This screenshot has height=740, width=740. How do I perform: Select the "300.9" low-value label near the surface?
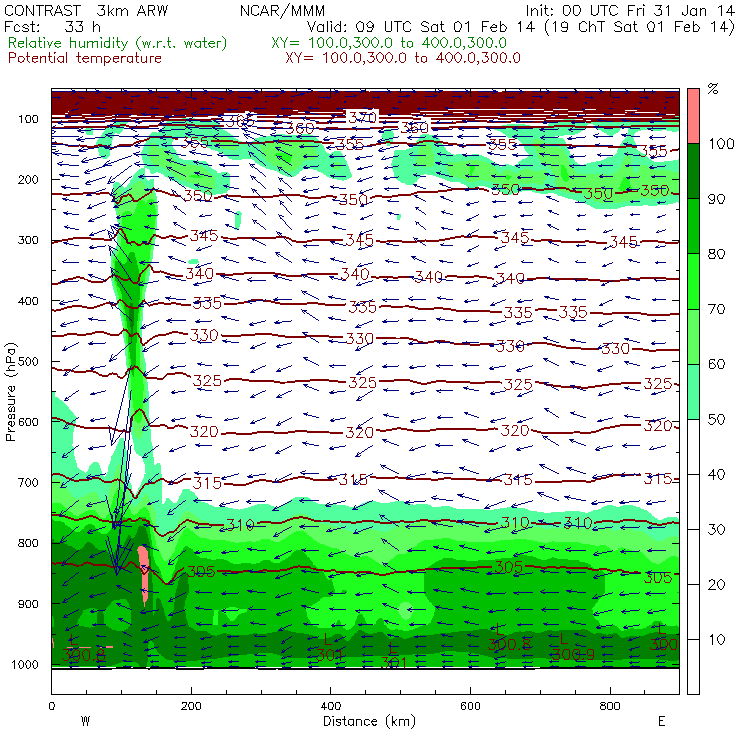pos(572,654)
